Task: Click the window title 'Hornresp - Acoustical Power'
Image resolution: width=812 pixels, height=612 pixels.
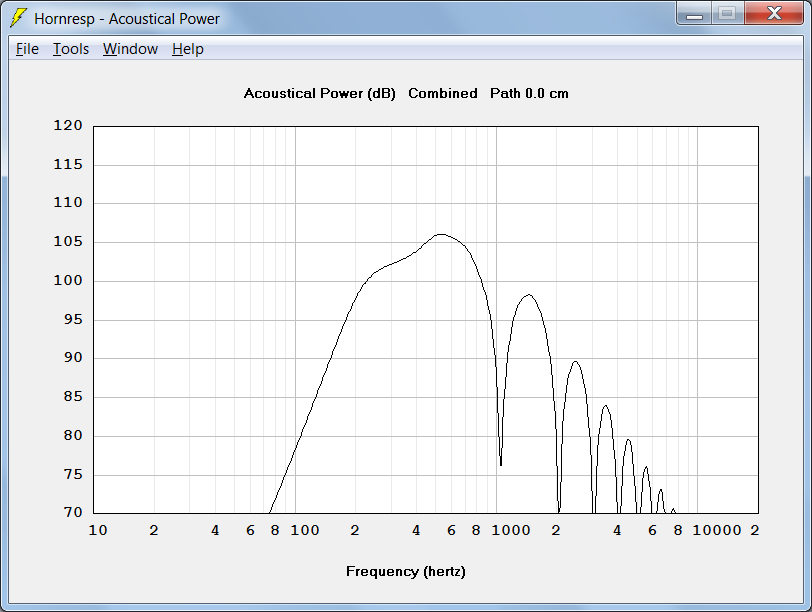Action: coord(127,19)
